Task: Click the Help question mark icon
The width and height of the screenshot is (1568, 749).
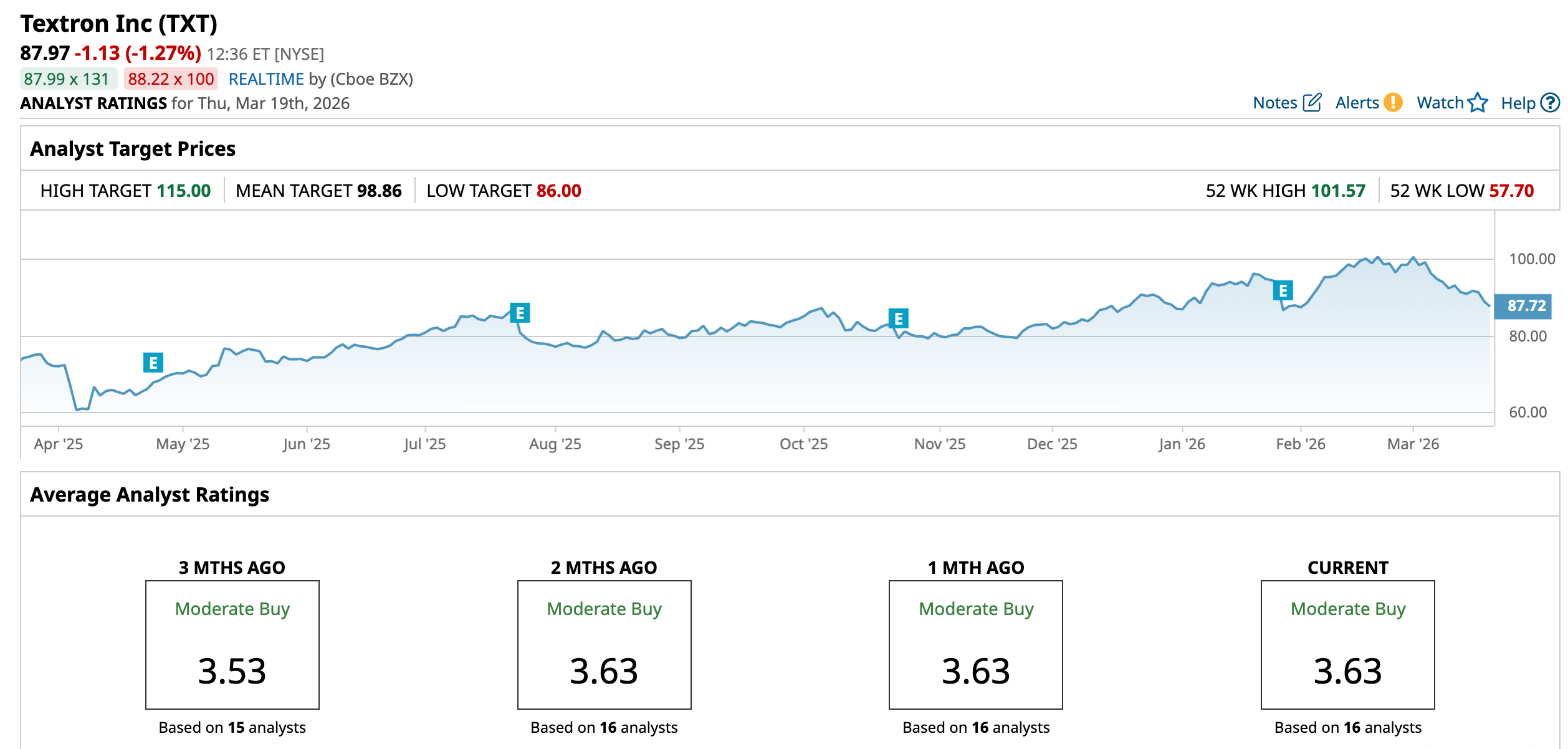Action: coord(1550,102)
